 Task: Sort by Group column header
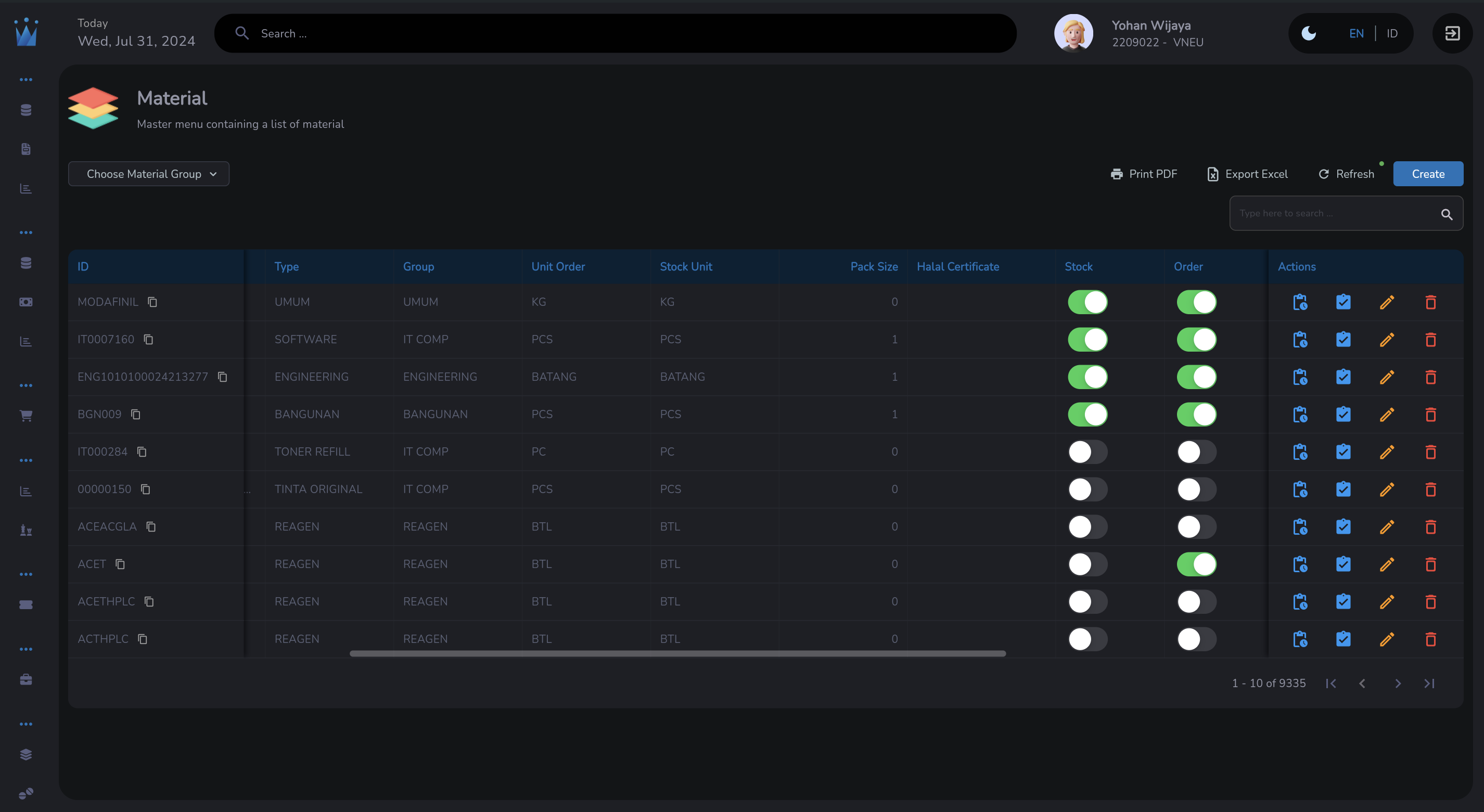418,267
